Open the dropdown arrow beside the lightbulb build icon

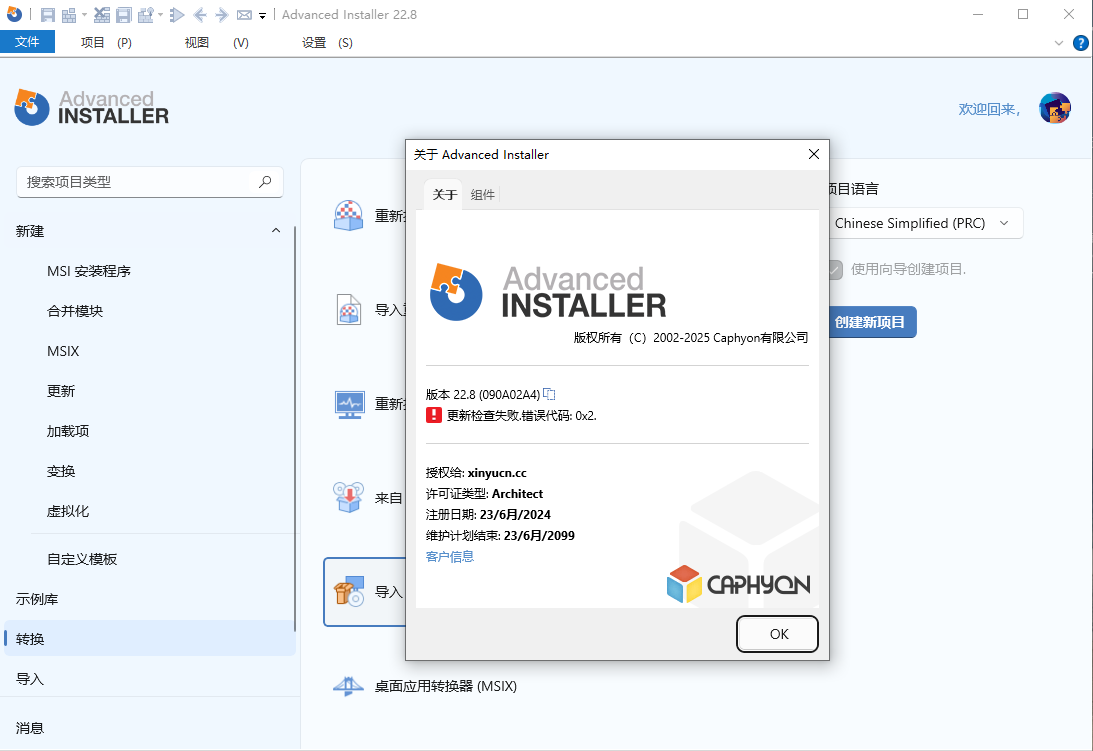click(160, 15)
